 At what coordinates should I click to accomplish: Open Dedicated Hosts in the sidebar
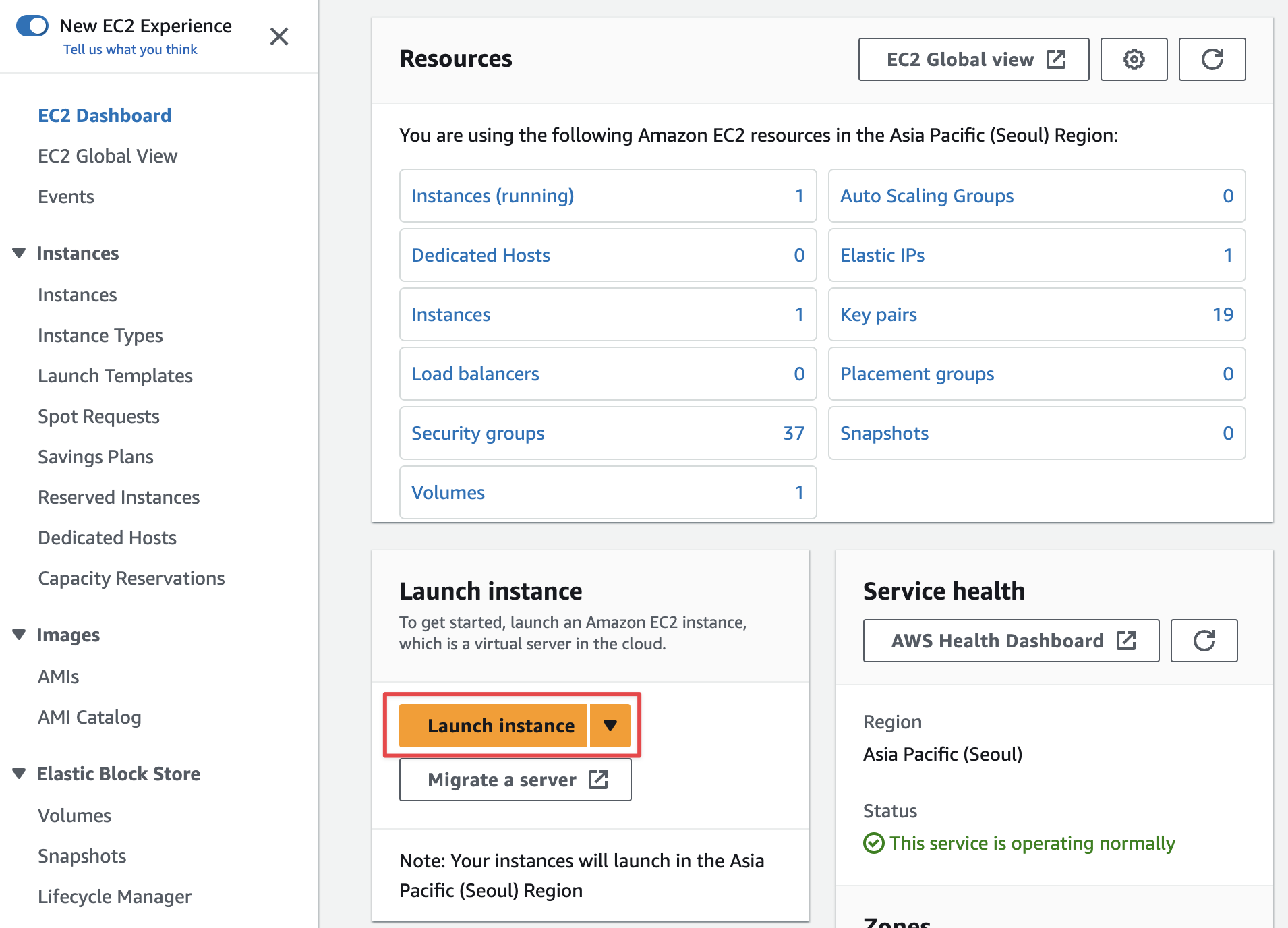(107, 538)
